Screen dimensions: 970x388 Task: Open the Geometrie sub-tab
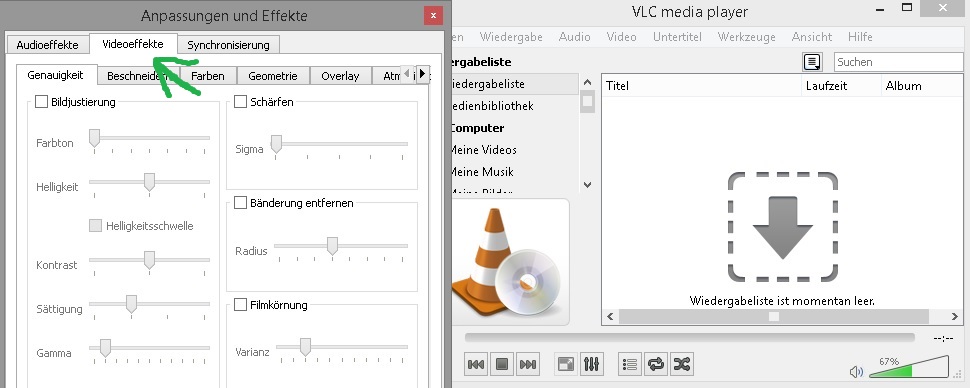coord(273,76)
